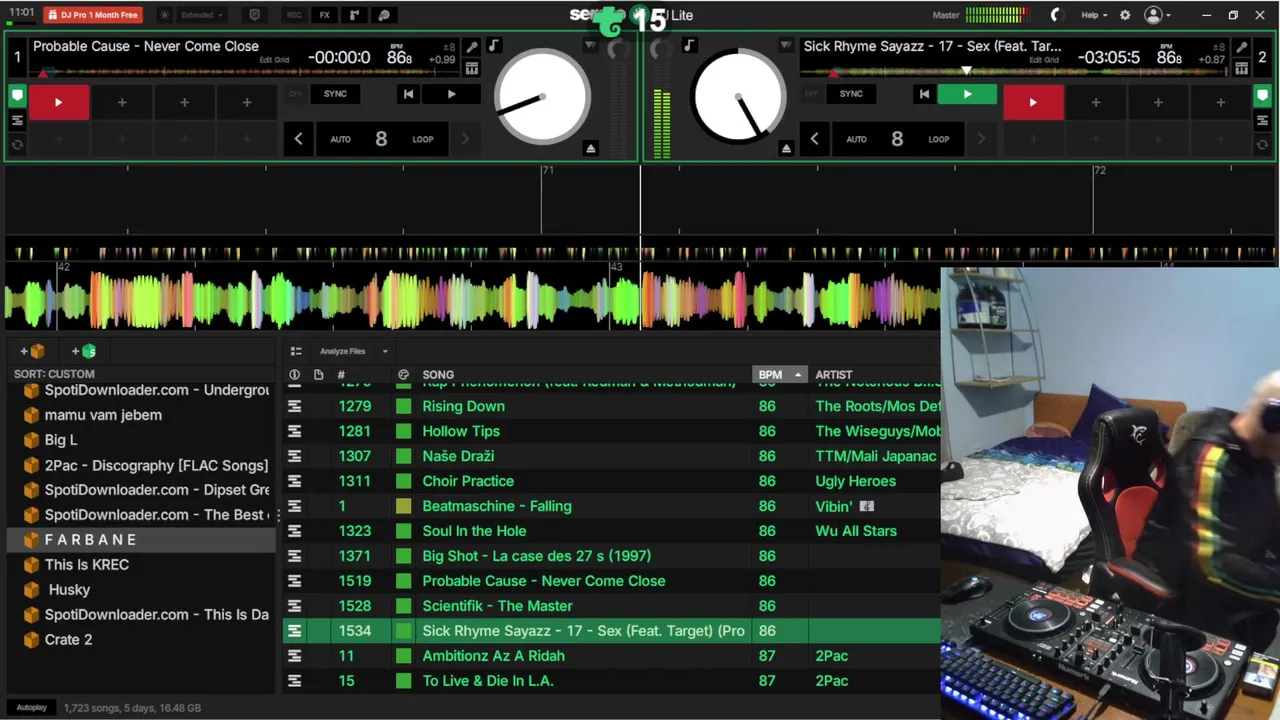This screenshot has height=720, width=1280.
Task: Click deck 2 track overview waveform
Action: tap(1015, 73)
